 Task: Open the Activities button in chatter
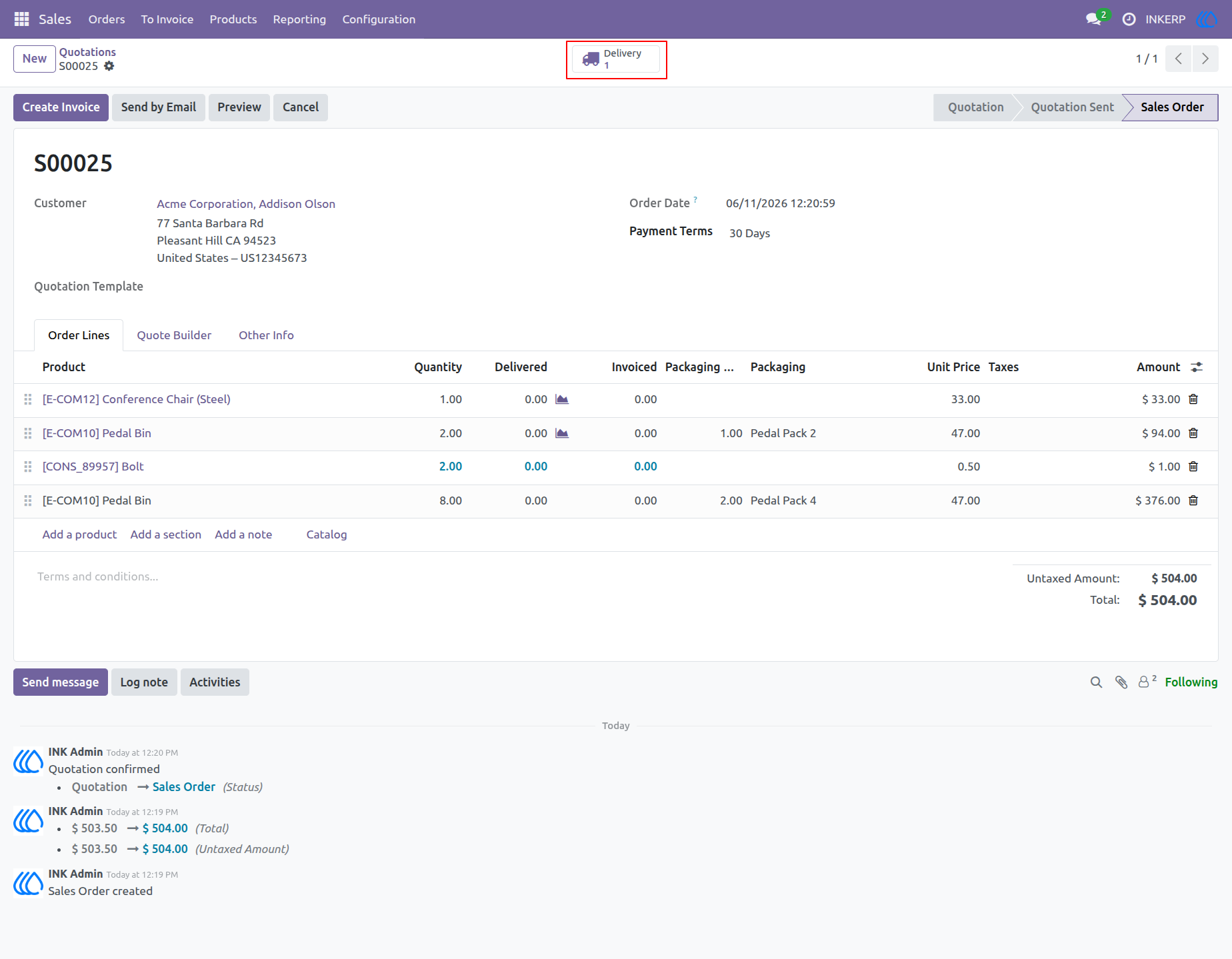pos(215,682)
